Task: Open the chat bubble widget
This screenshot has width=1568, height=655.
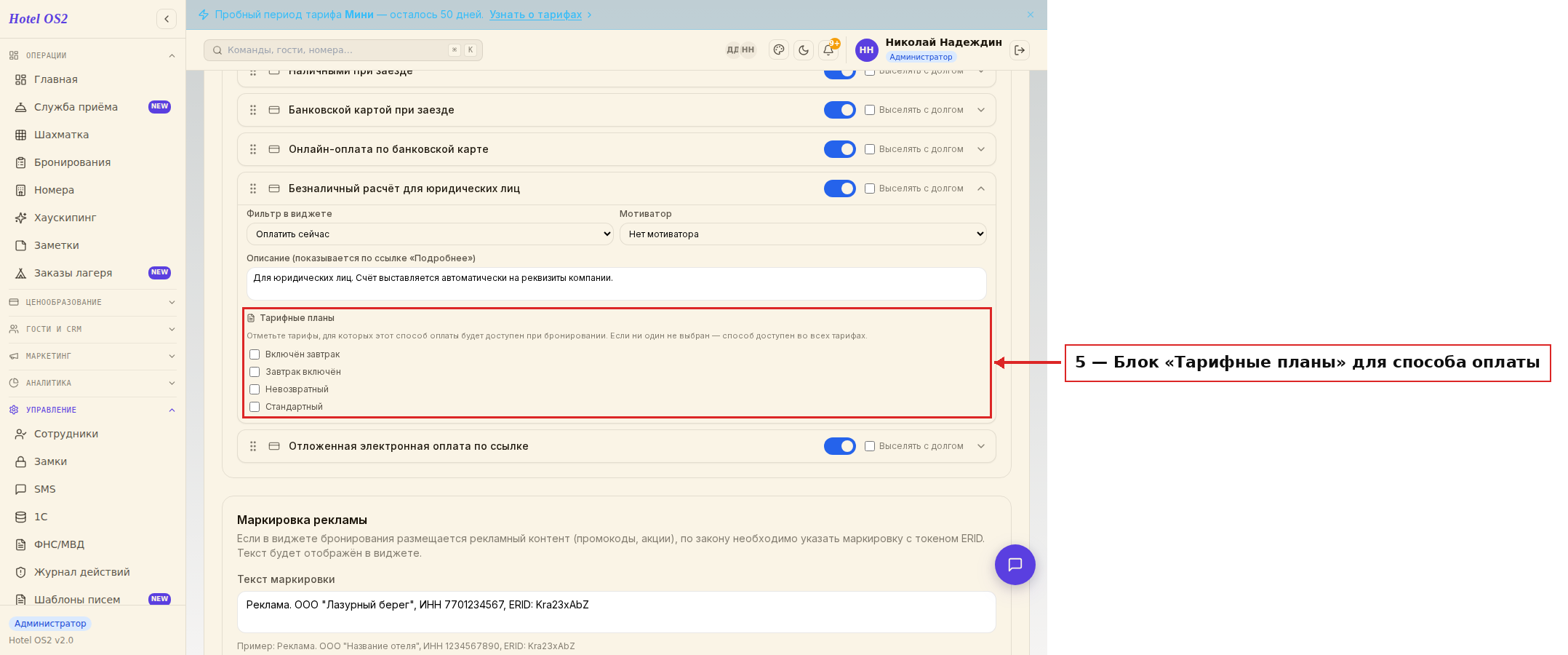Action: click(x=1015, y=565)
